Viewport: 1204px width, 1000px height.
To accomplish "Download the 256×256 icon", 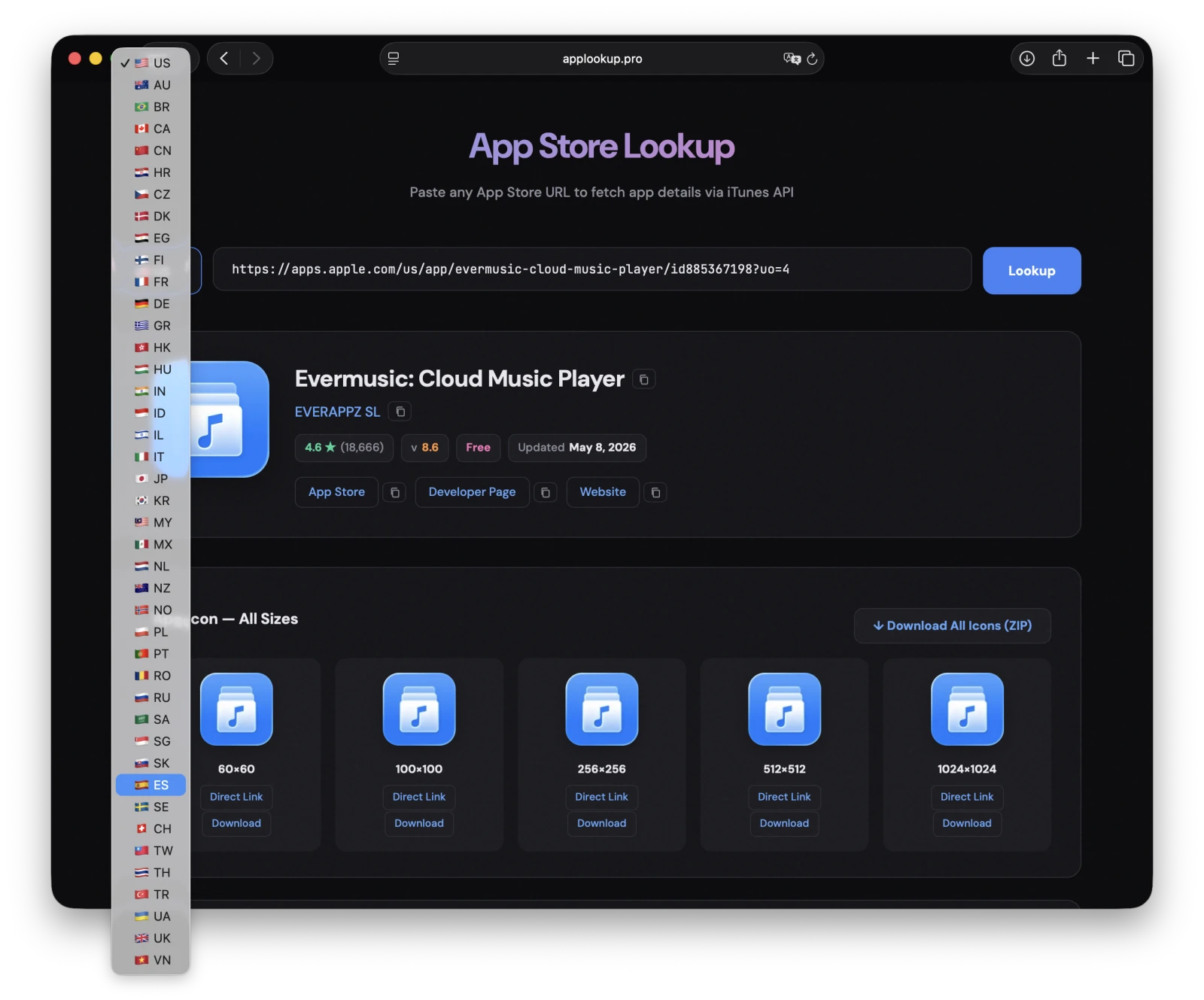I will [x=602, y=823].
